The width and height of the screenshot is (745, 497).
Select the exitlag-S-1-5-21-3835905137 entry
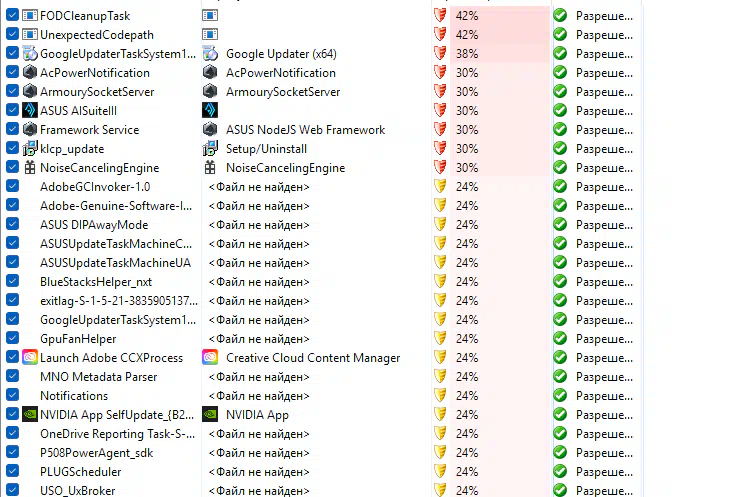pos(119,301)
